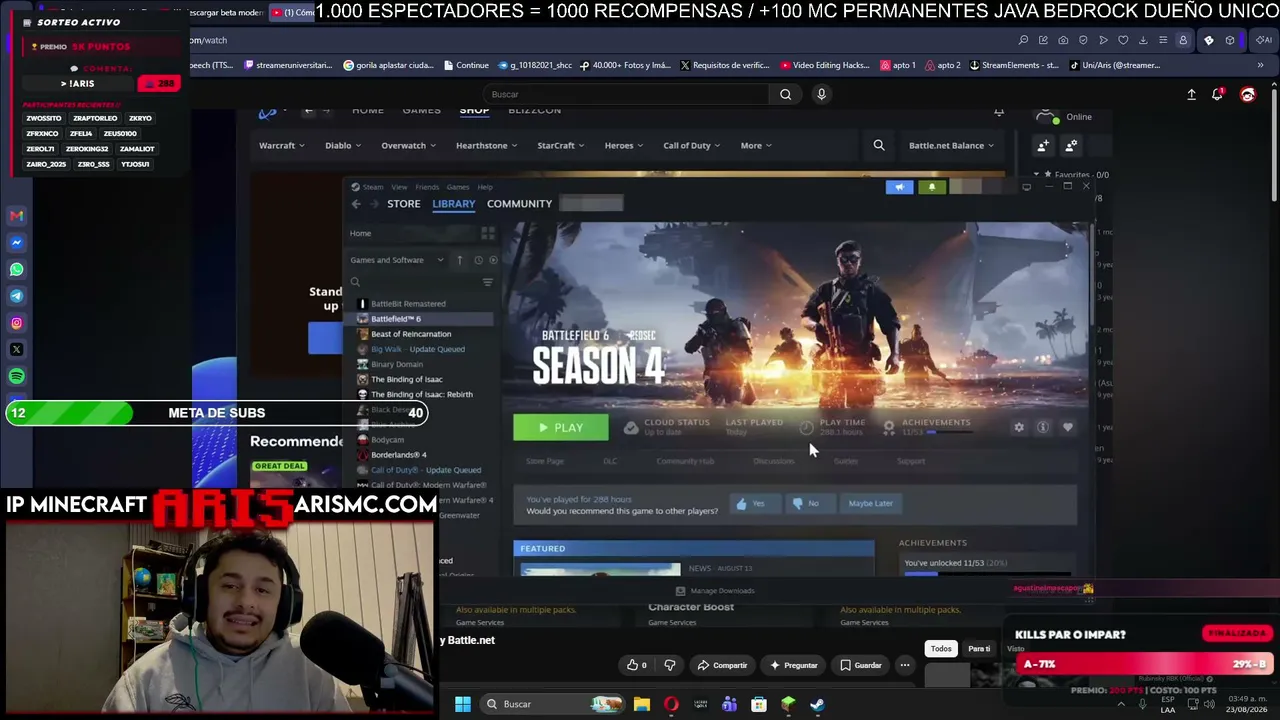The height and width of the screenshot is (720, 1280).
Task: Click the Windows taskbar search box
Action: [x=551, y=704]
